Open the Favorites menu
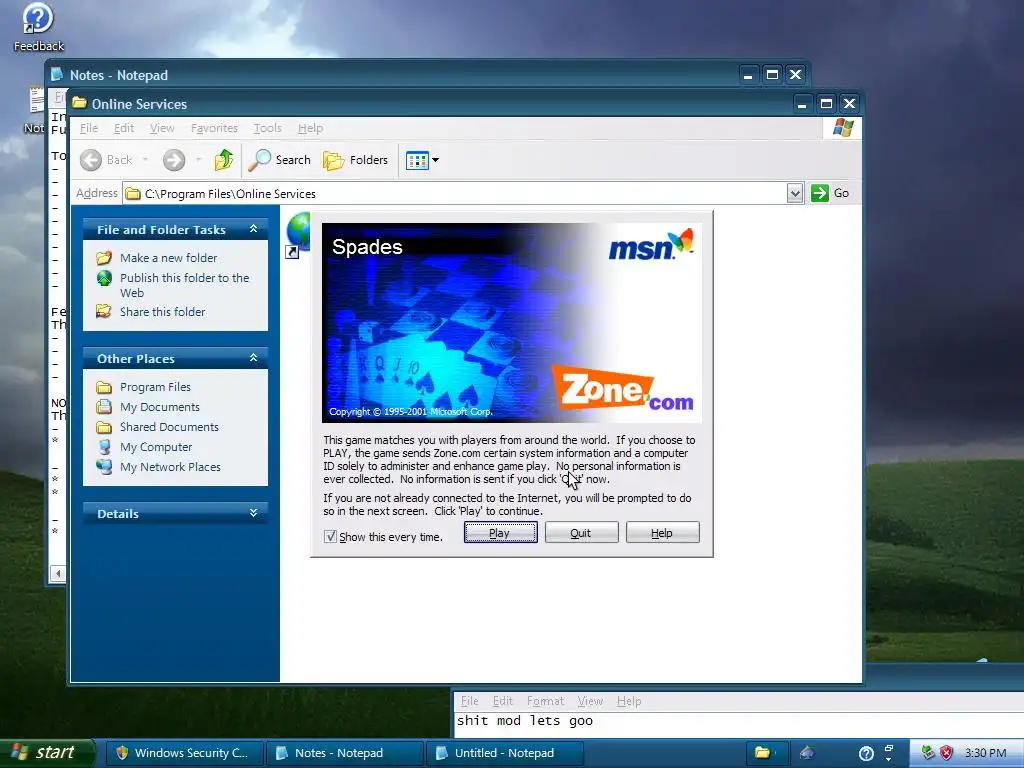The width and height of the screenshot is (1024, 768). [x=214, y=128]
